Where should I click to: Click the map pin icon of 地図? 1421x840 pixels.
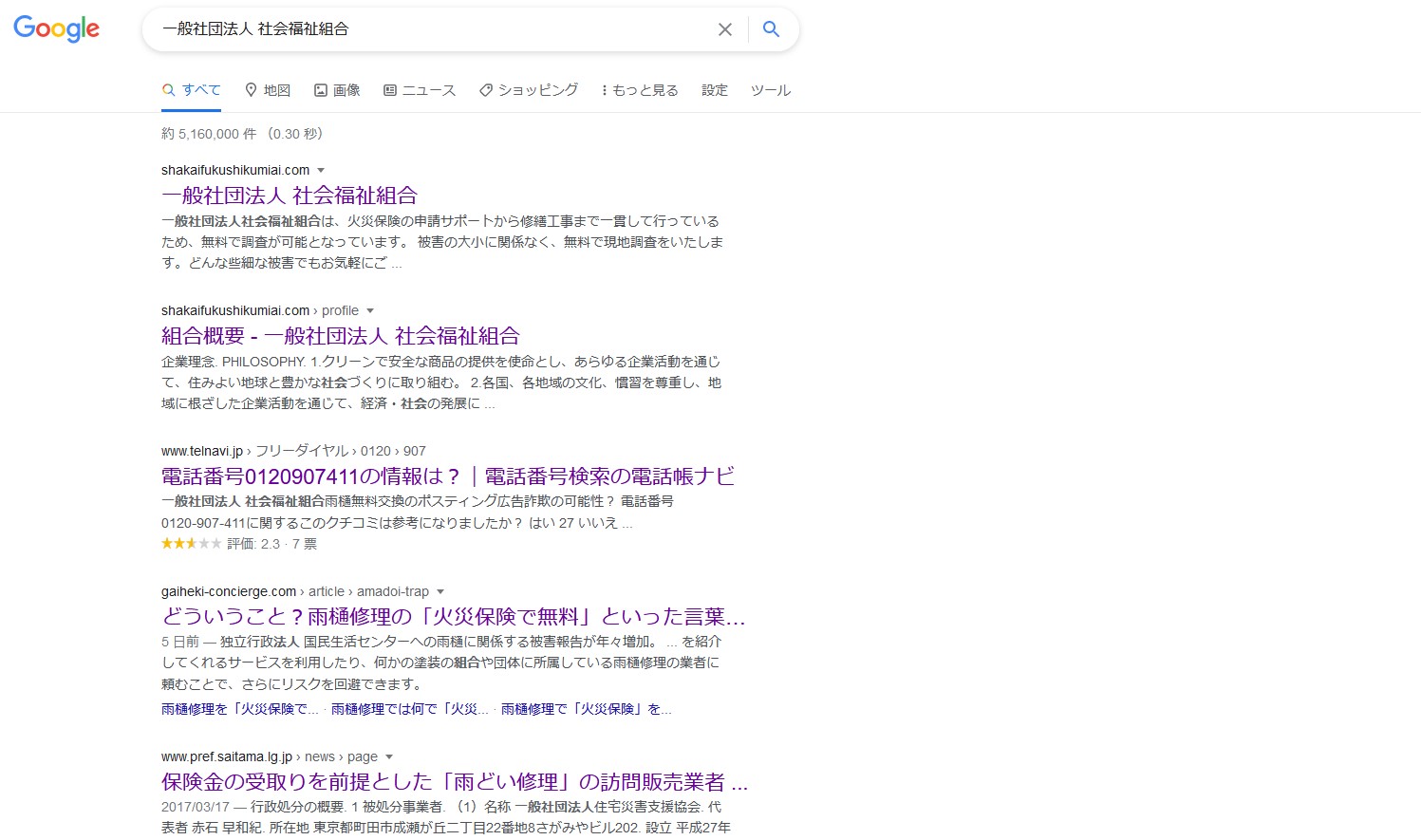click(x=251, y=90)
